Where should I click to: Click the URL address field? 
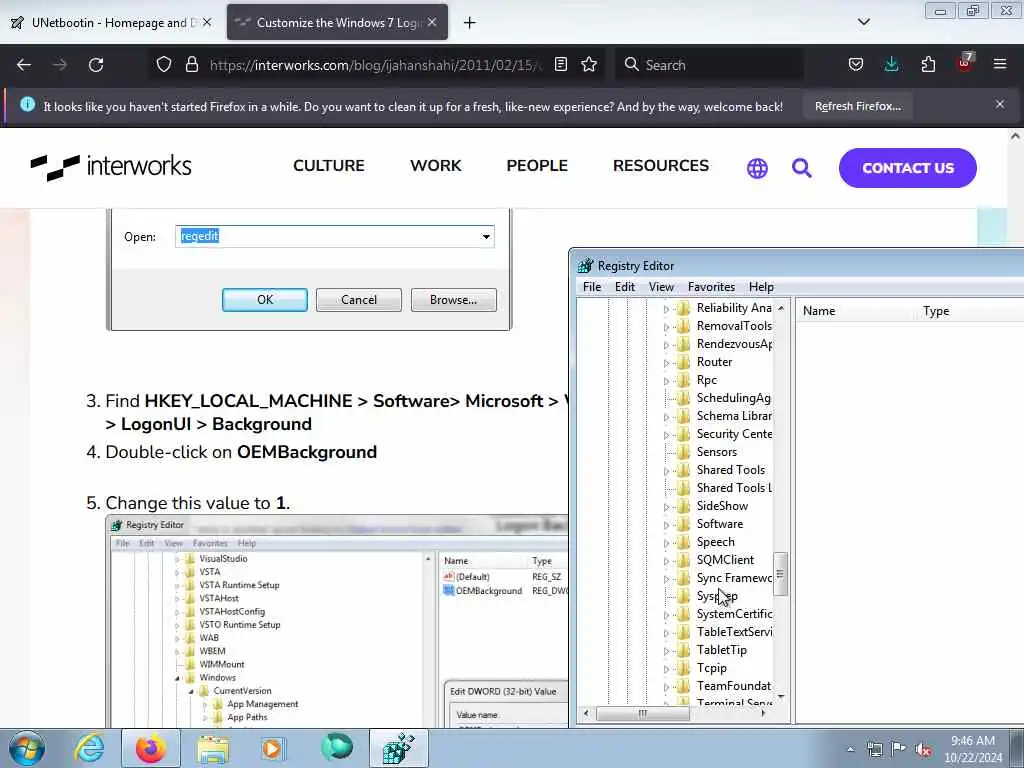(376, 65)
